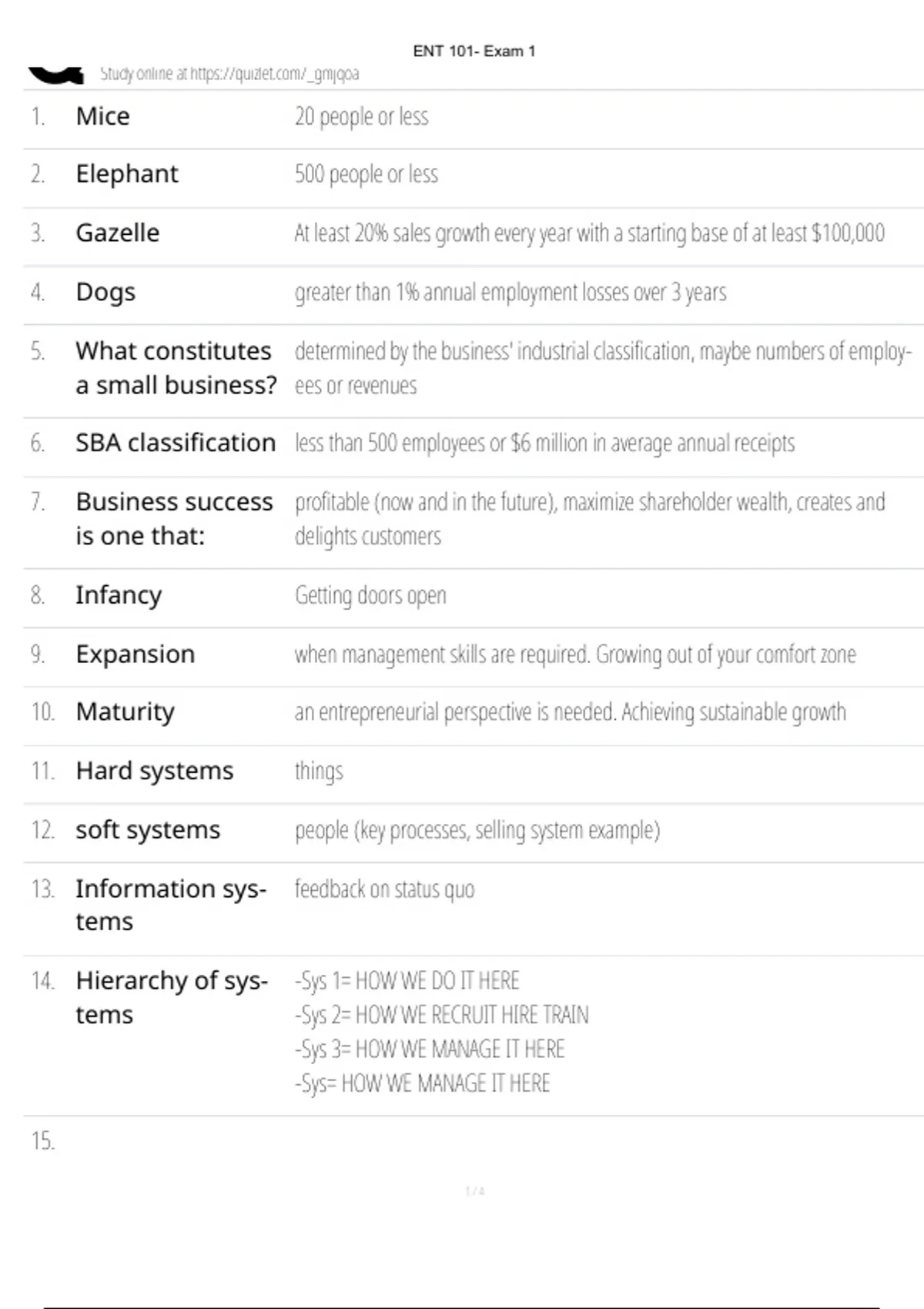Screen dimensions: 924x1309
Task: Click the 1/4 page number indicator
Action: click(x=475, y=1191)
